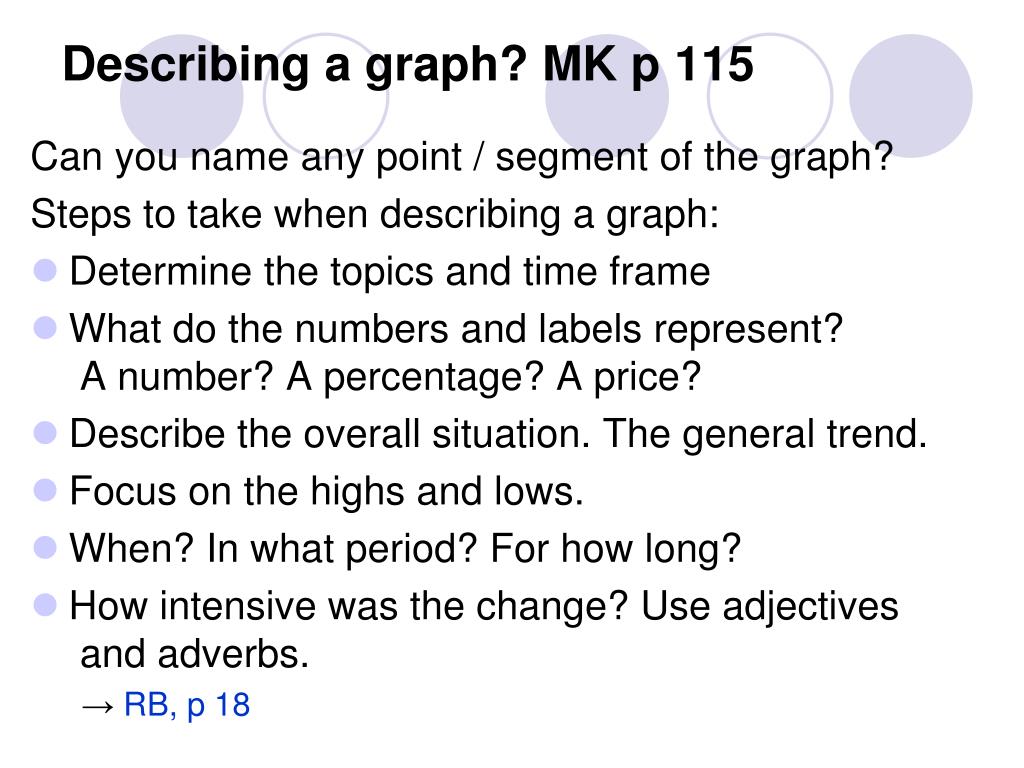The image size is (1024, 768).
Task: Select the filled lavender circle behind 'Describing'
Action: [x=182, y=96]
